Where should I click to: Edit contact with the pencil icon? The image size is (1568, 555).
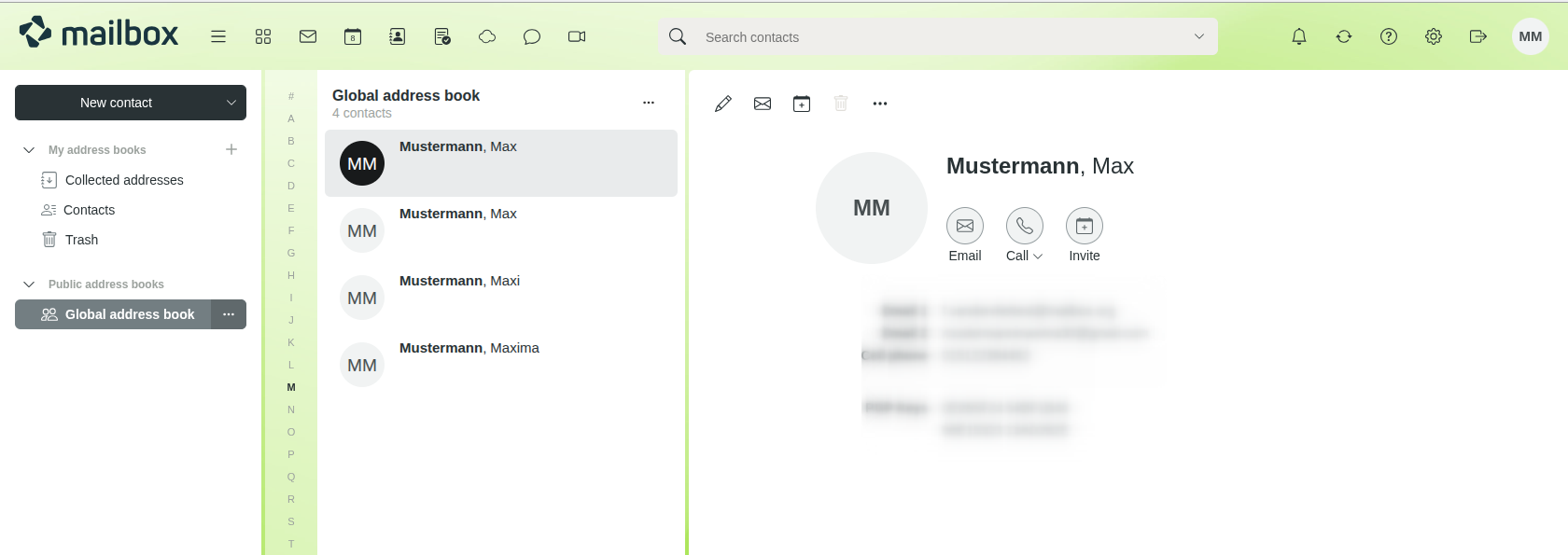723,104
